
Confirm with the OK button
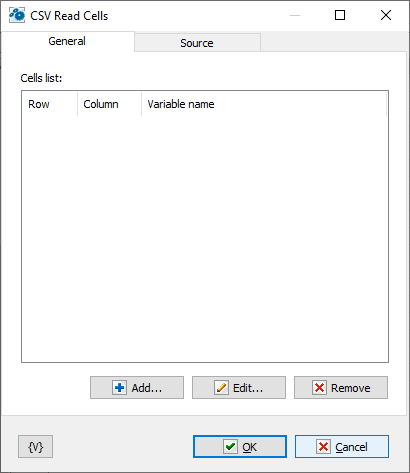coord(240,447)
